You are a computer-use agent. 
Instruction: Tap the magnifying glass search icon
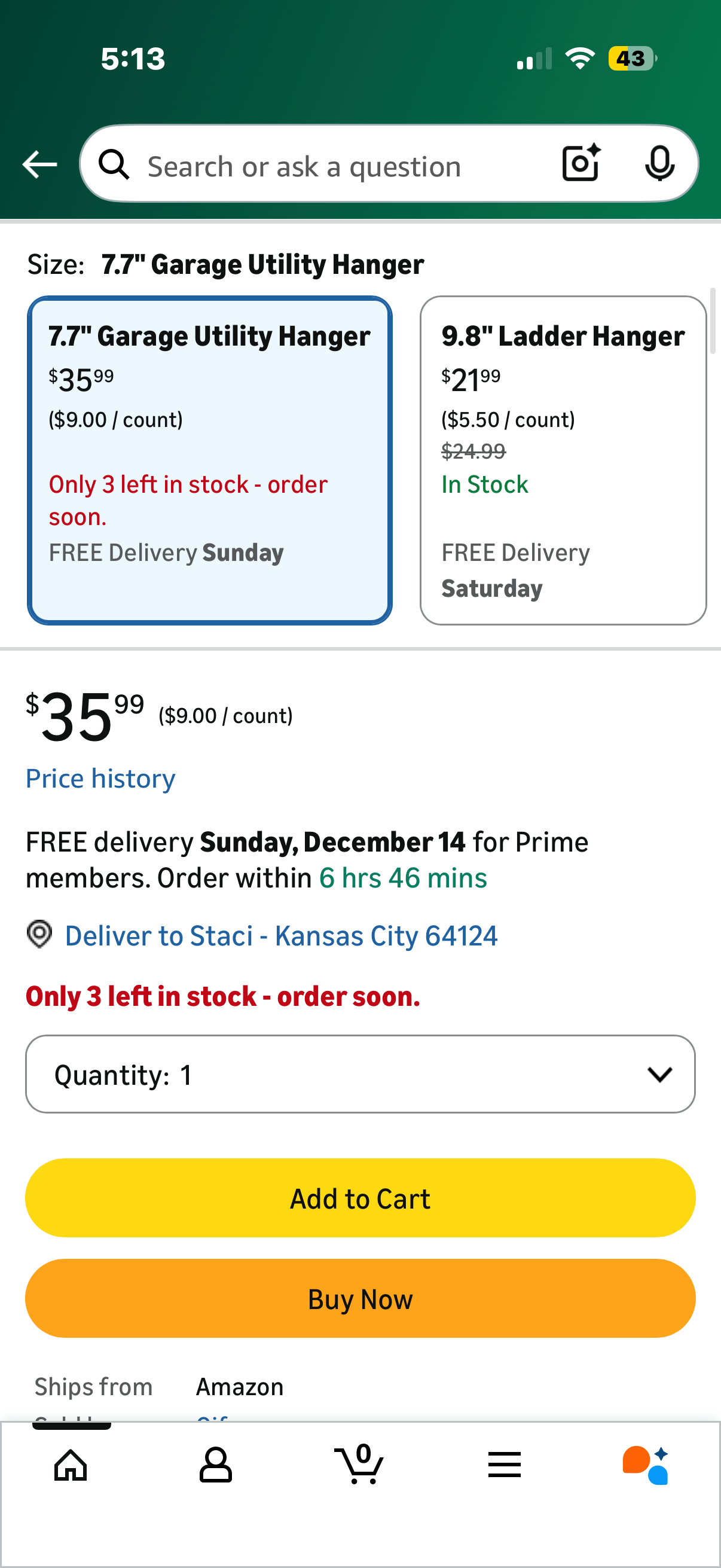tap(114, 164)
